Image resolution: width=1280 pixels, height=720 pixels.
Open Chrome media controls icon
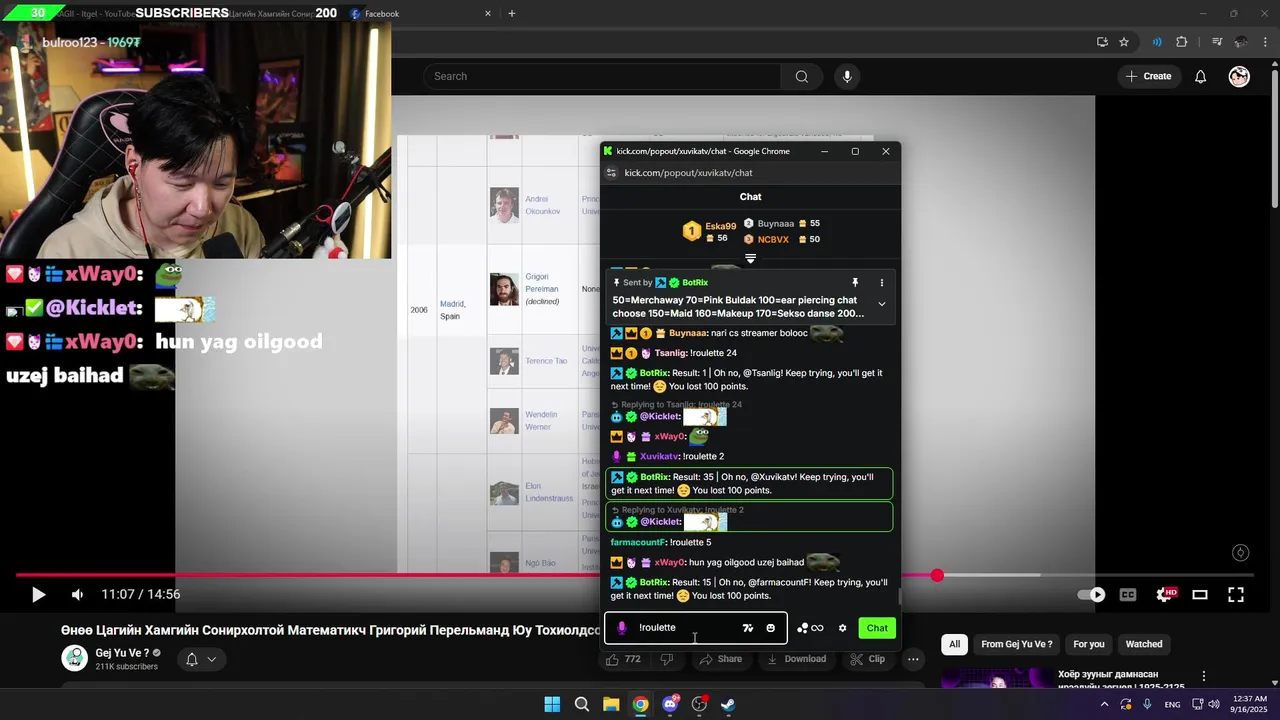click(x=1217, y=42)
